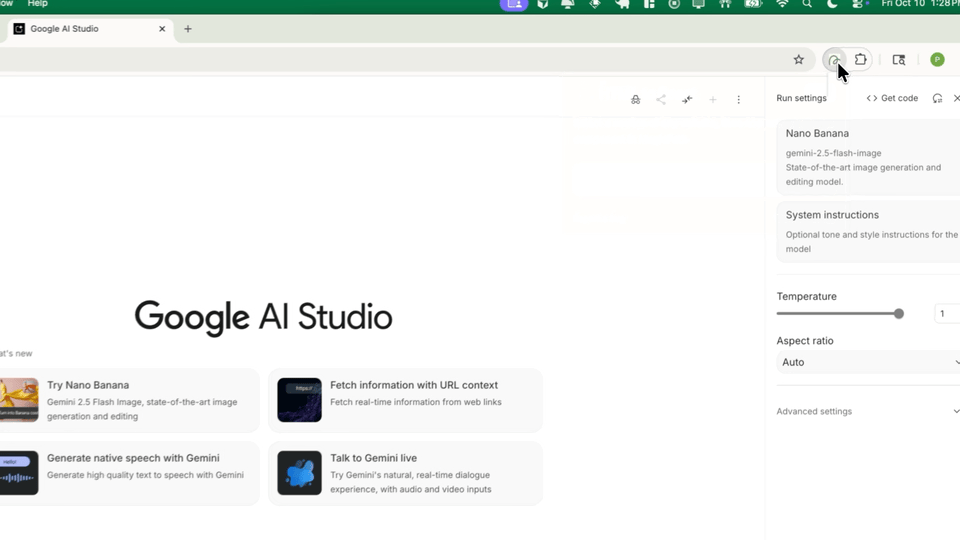Click the reset settings refresh icon
Viewport: 960px width, 540px height.
pyautogui.click(x=937, y=98)
